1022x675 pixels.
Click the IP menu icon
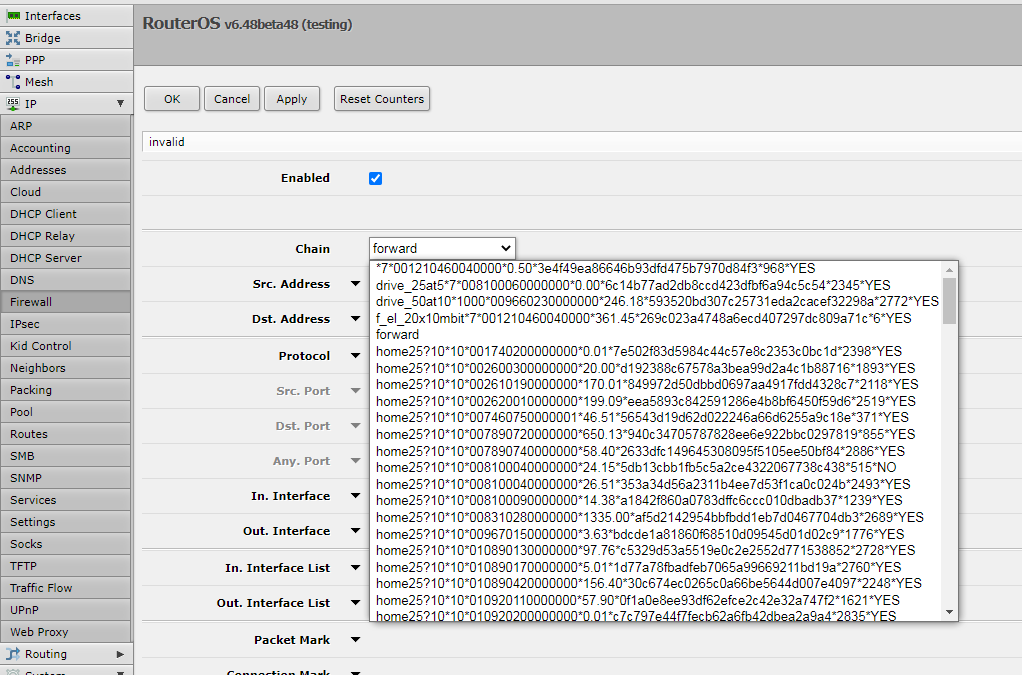click(x=13, y=104)
